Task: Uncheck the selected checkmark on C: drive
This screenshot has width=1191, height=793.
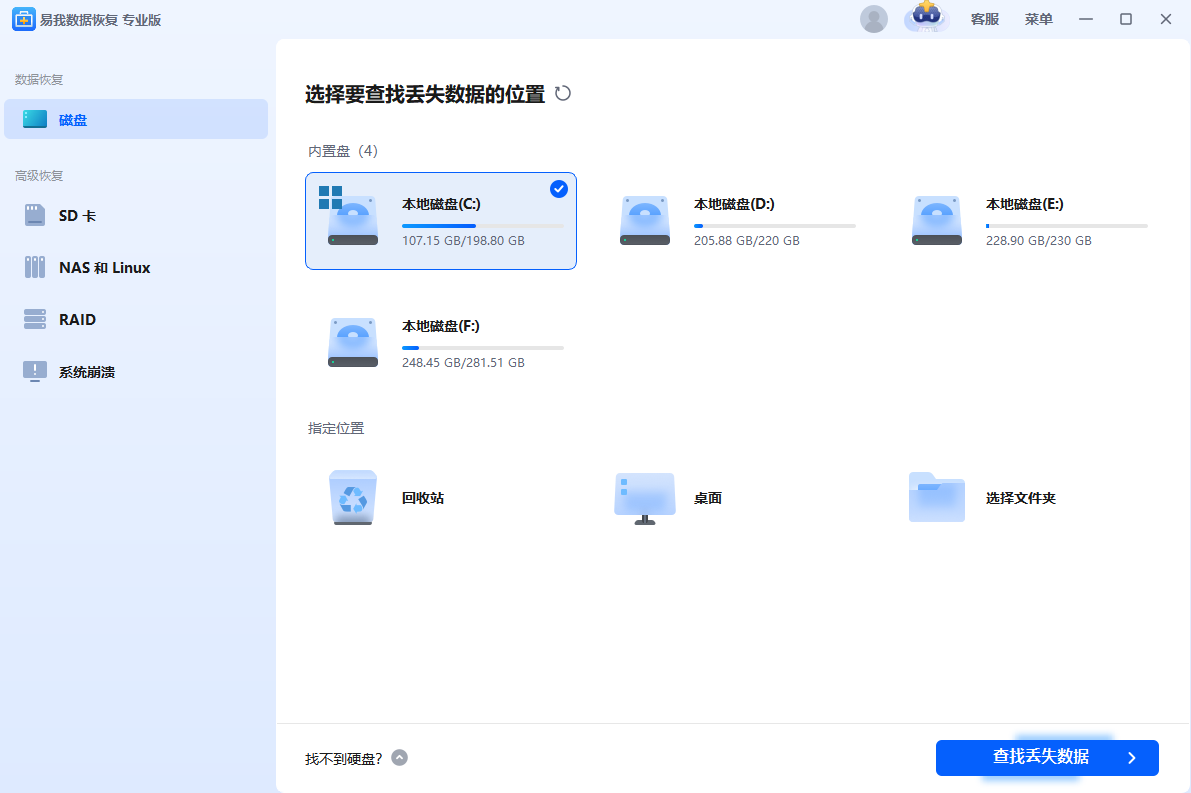Action: pos(559,189)
